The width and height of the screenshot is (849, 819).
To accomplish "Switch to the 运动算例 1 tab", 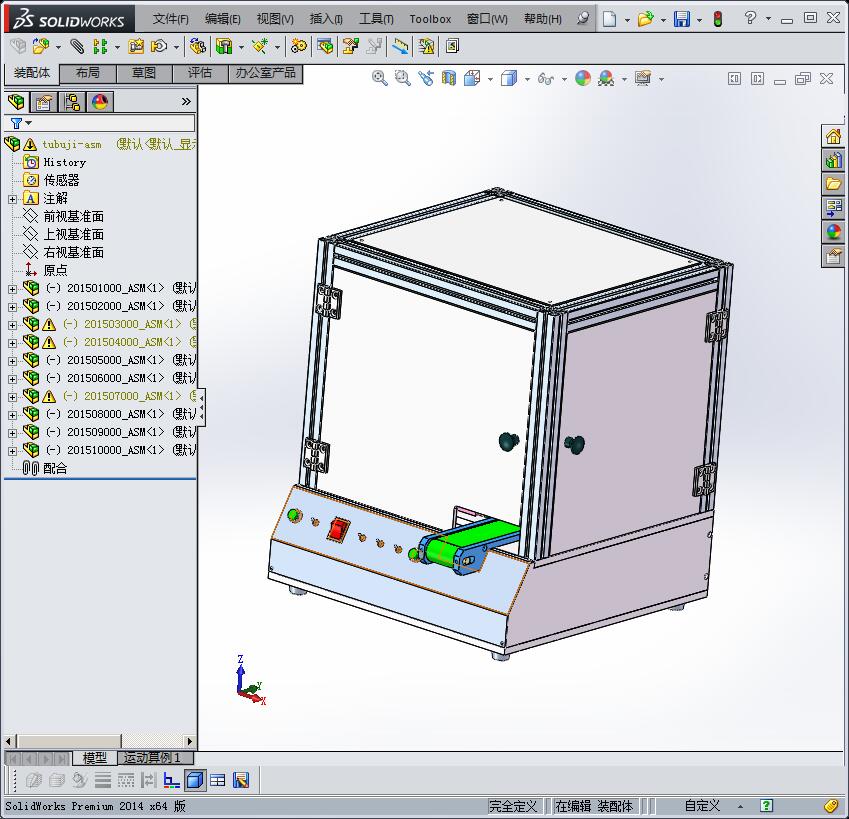I will (152, 758).
